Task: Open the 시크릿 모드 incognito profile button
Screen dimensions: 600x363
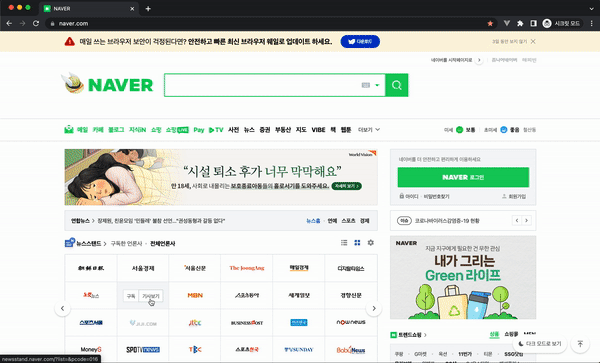Action: pos(562,23)
